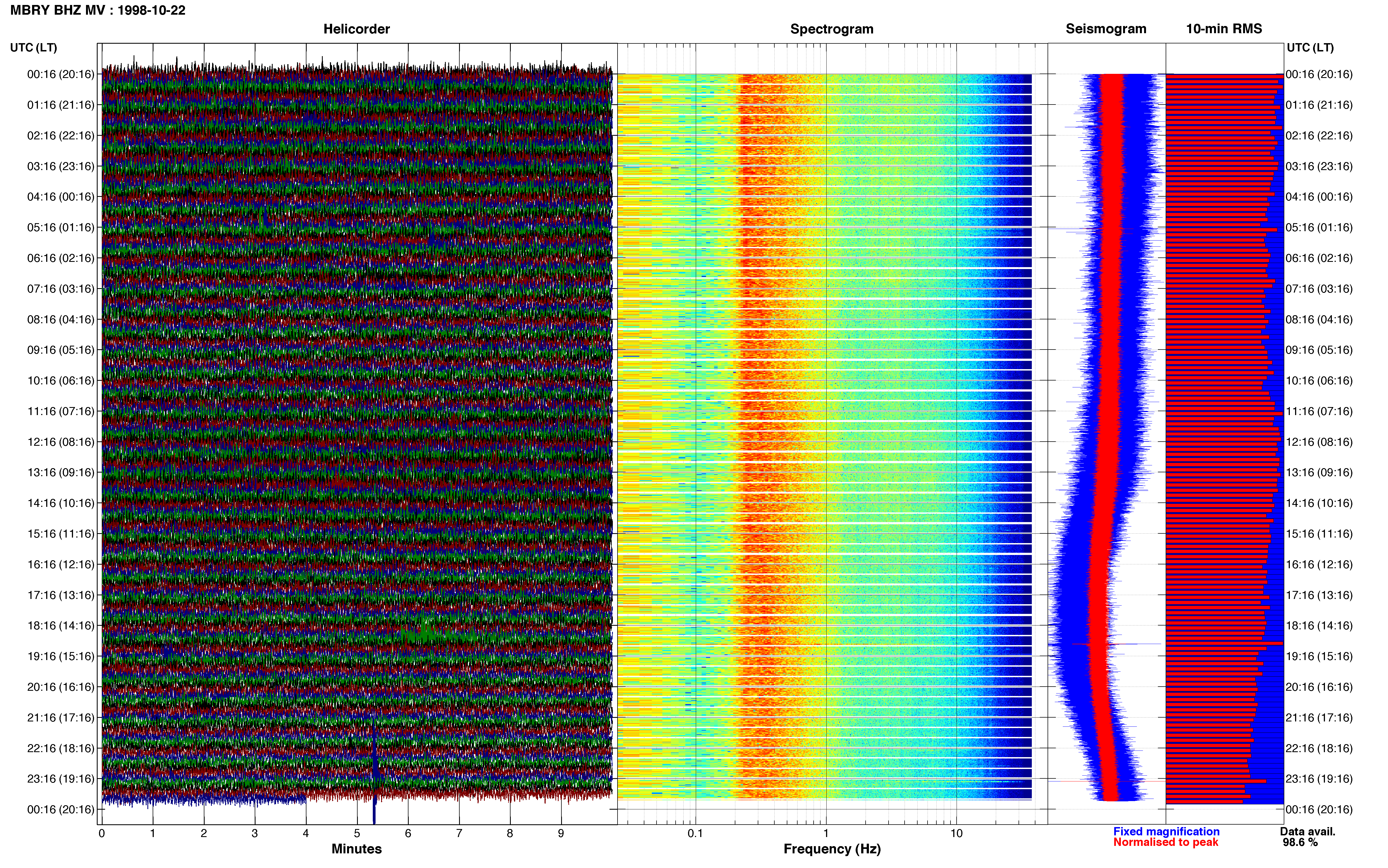Viewport: 1388px width, 868px height.
Task: Click the 'Frequency (Hz)' axis label
Action: (x=832, y=849)
